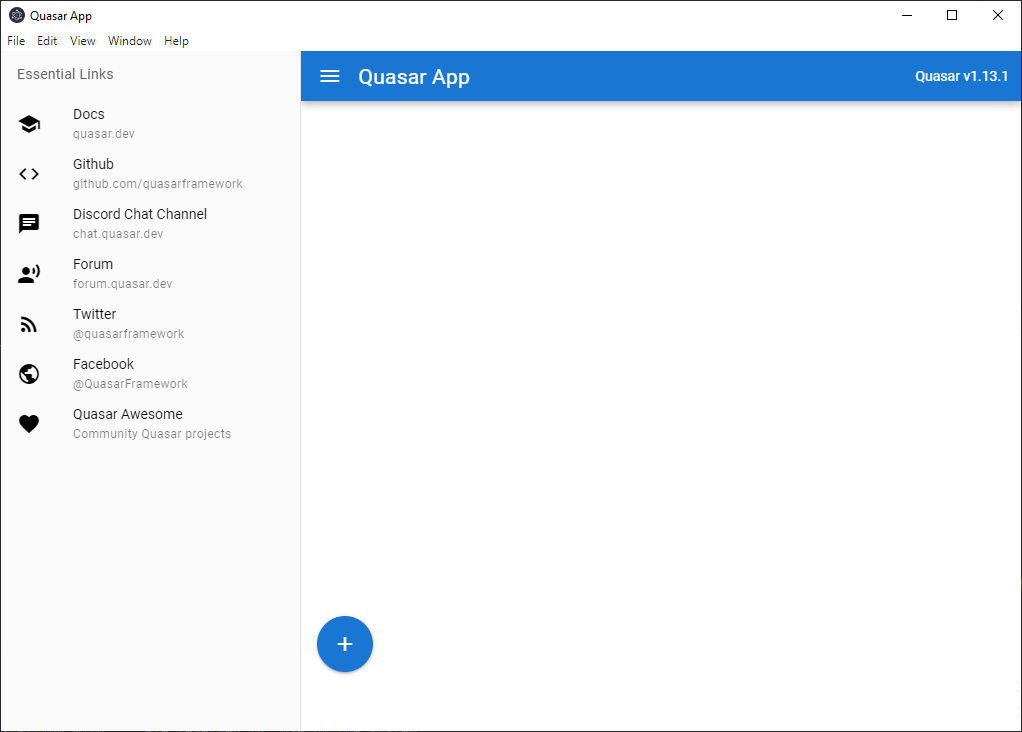Click the blue plus floating action button

point(345,644)
